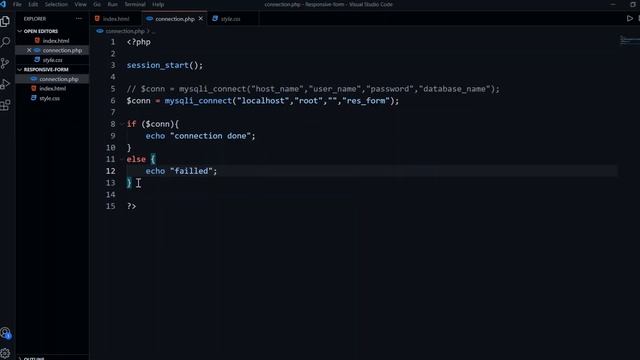Switch to the index.html tab

coord(116,19)
